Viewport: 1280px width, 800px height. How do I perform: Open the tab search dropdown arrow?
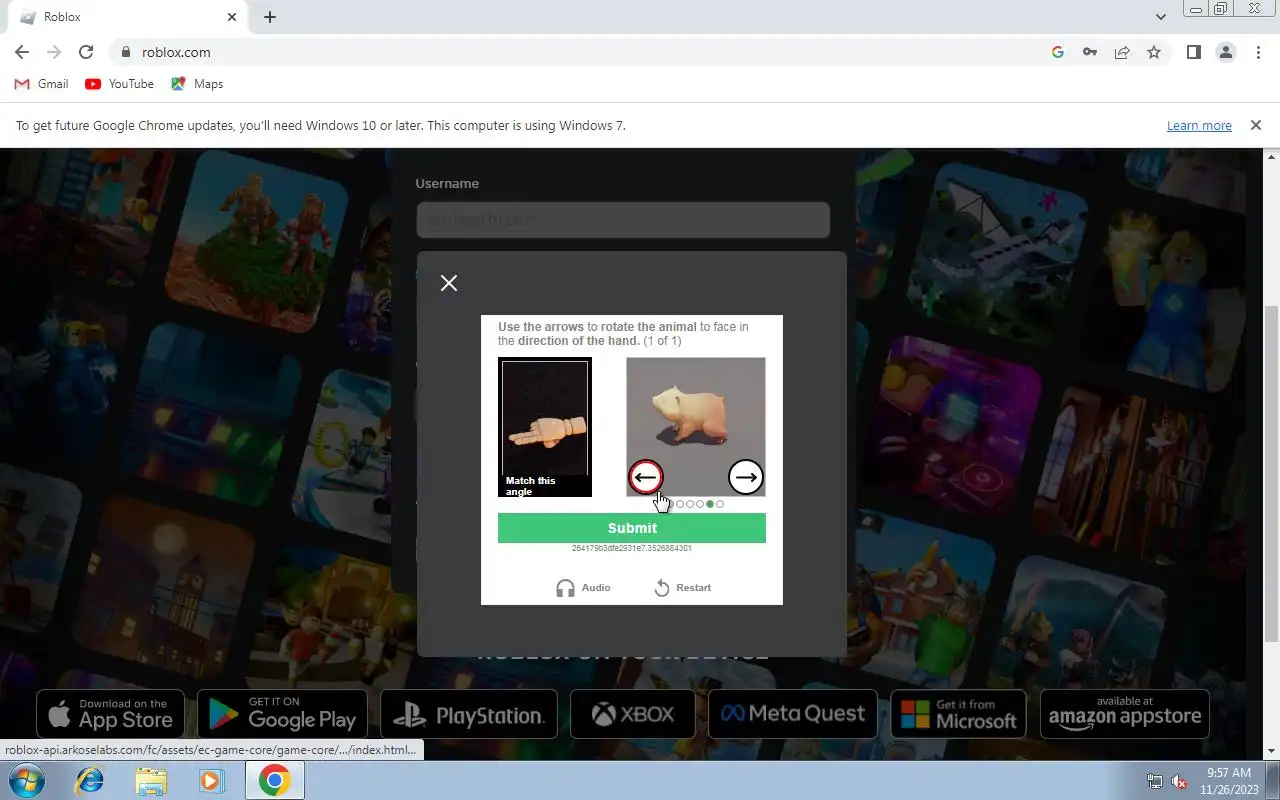coord(1161,17)
